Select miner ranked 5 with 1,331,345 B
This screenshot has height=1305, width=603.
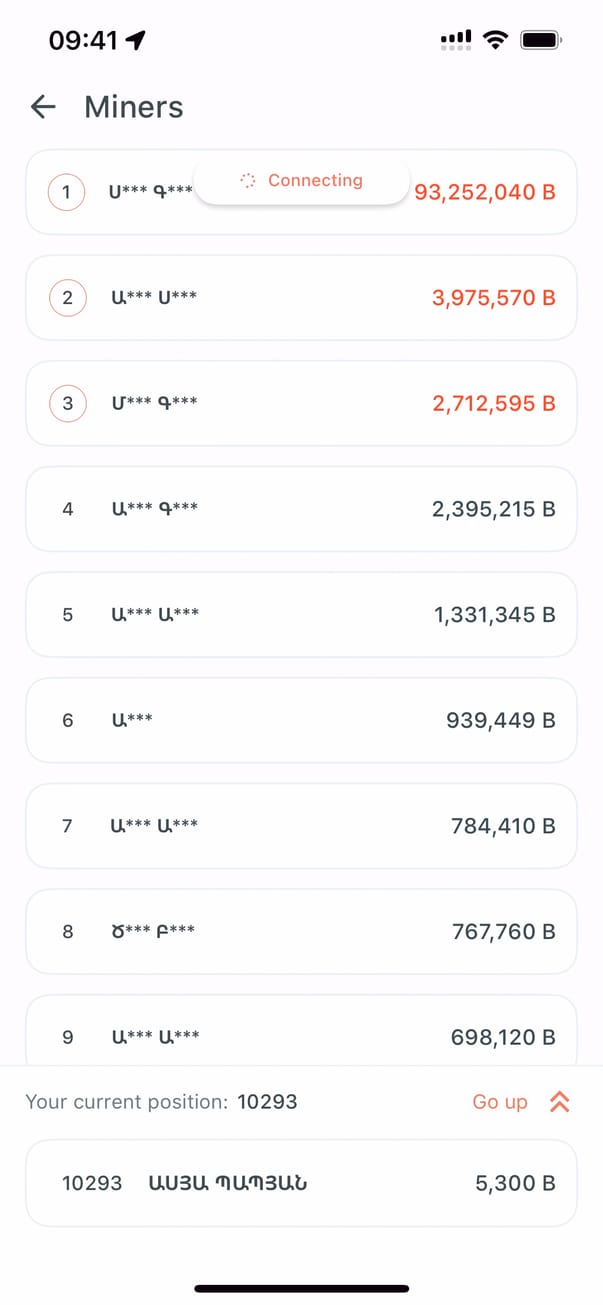pyautogui.click(x=301, y=614)
